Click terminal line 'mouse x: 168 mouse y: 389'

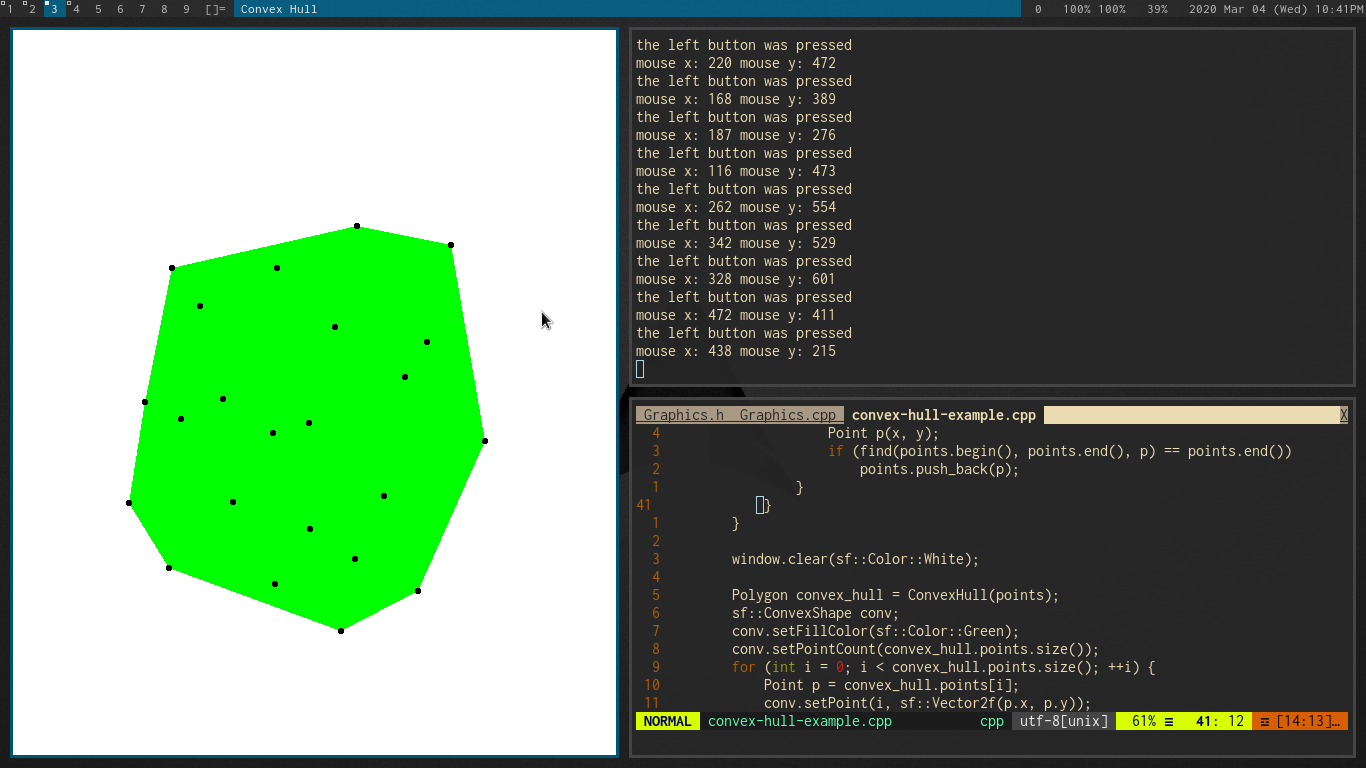click(x=736, y=99)
